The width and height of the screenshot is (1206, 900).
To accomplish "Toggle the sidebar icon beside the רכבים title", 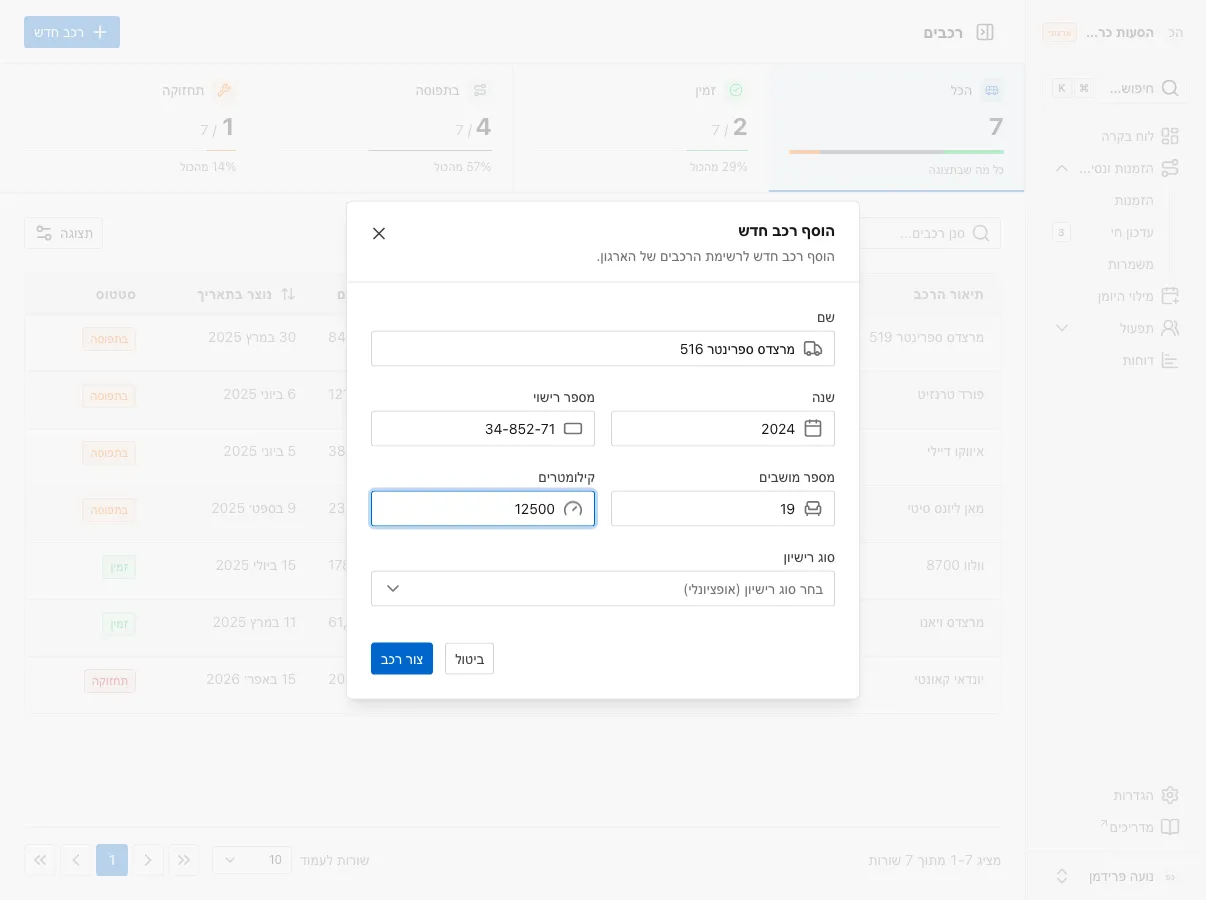I will click(985, 32).
